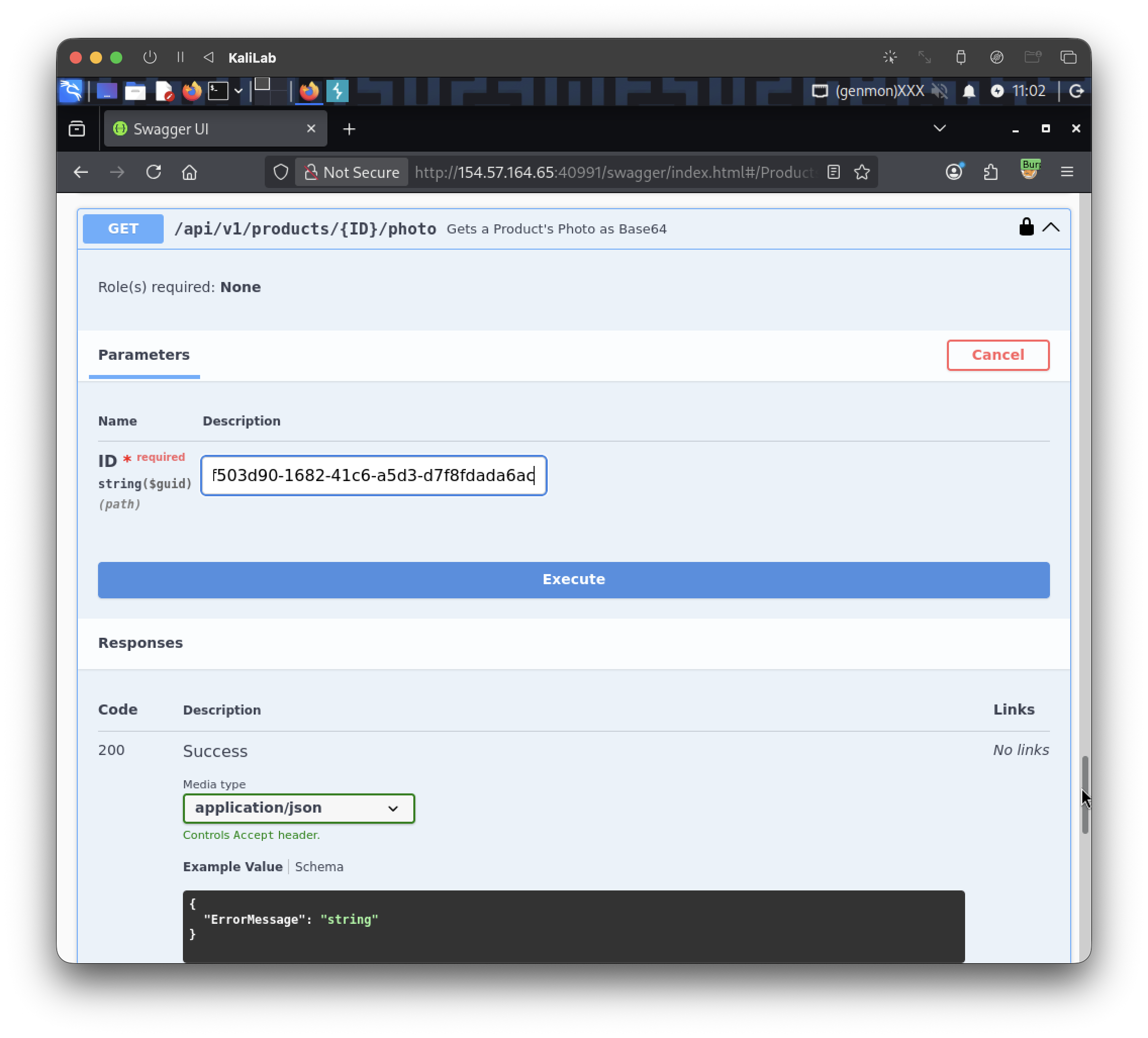The height and width of the screenshot is (1038, 1148).
Task: Select the Swagger UI tab
Action: tap(215, 129)
